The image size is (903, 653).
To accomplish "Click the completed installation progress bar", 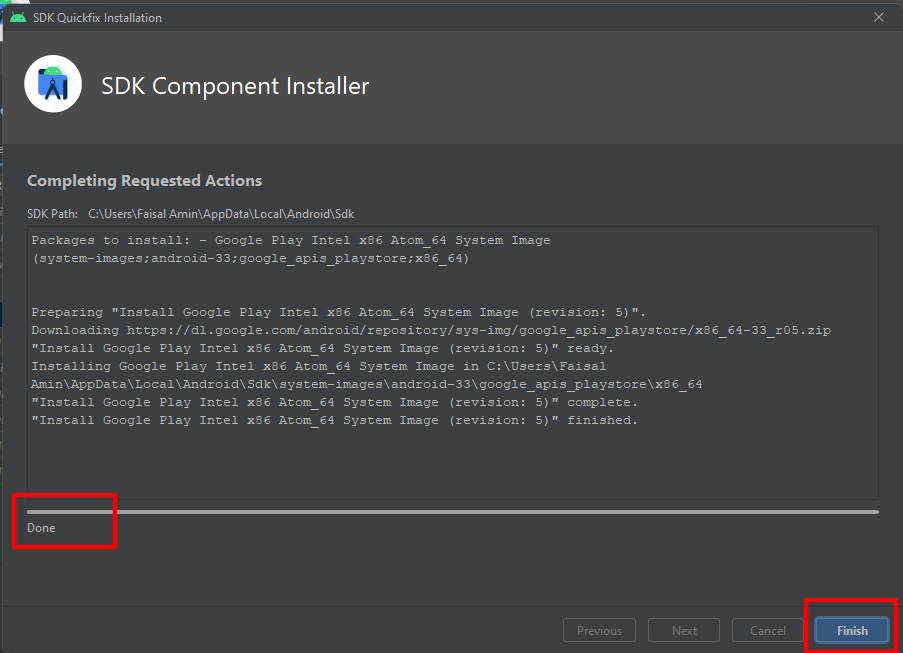I will [x=453, y=511].
